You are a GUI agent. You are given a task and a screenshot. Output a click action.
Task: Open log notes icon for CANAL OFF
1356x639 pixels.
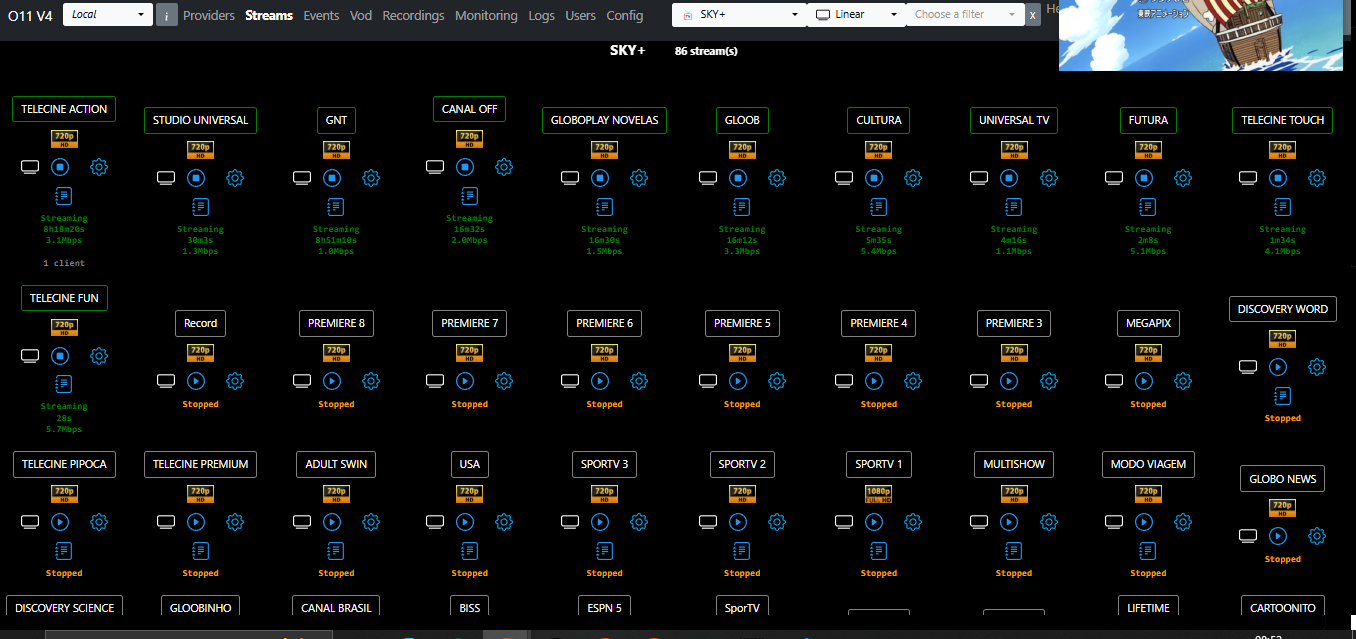point(469,195)
